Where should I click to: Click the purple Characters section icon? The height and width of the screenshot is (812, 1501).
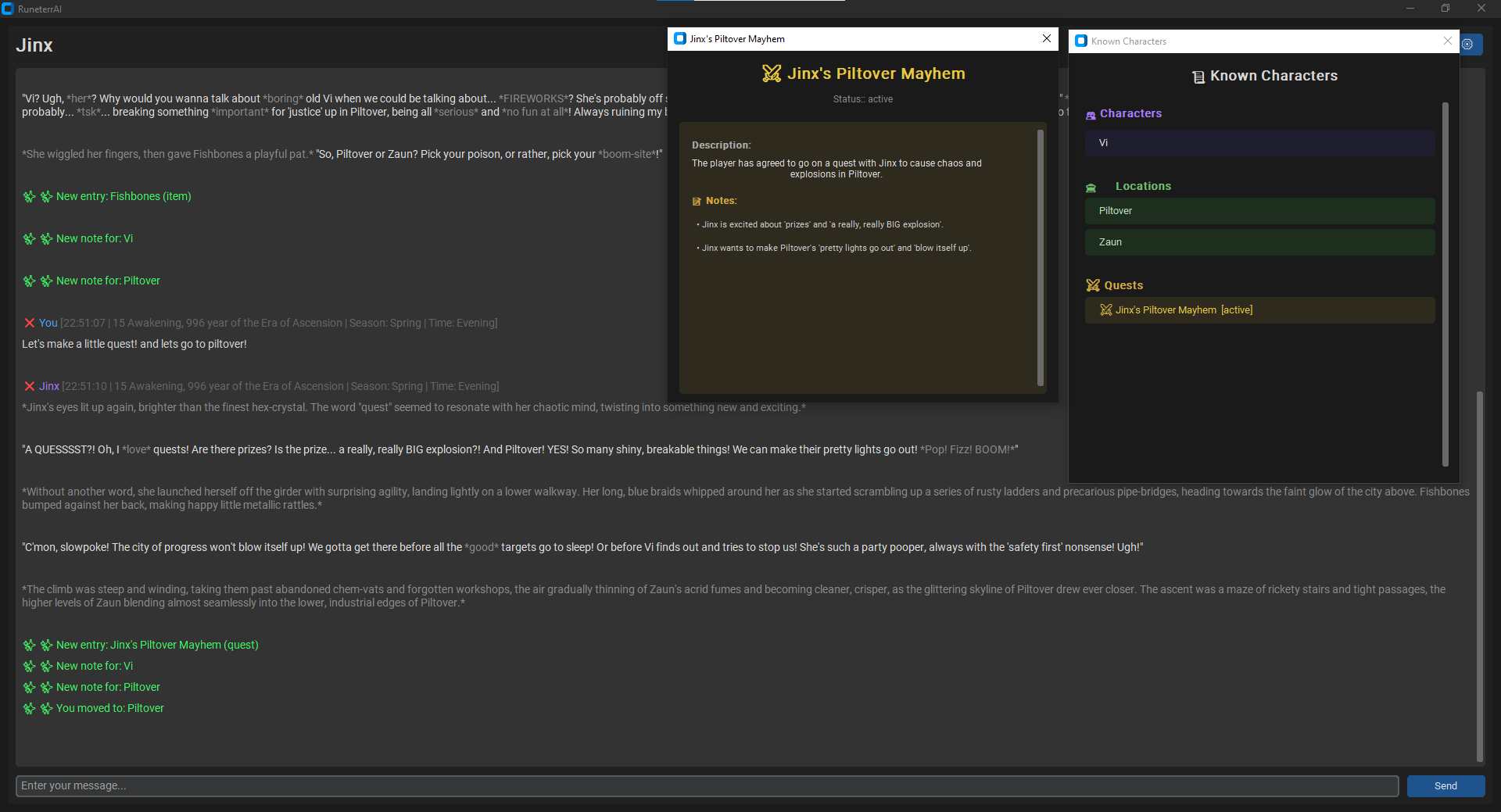(1091, 115)
